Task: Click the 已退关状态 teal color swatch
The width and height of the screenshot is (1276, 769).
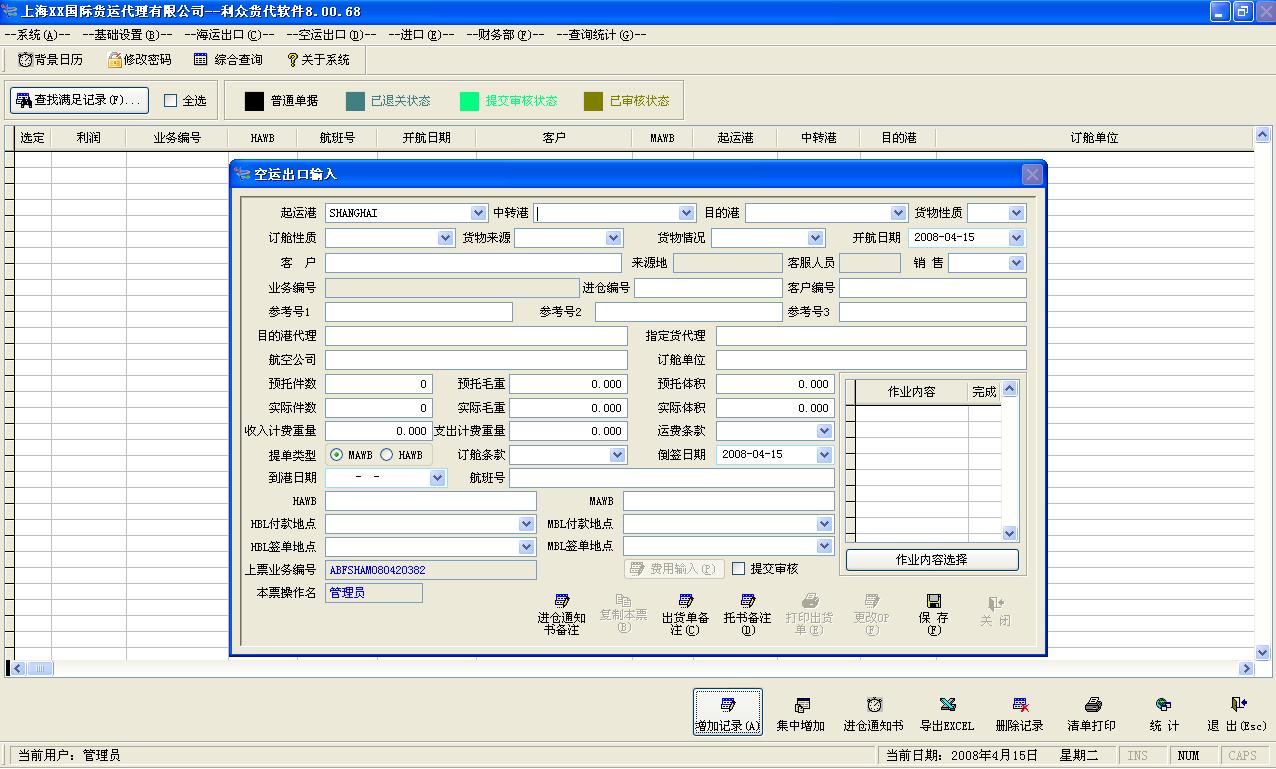Action: (x=355, y=101)
